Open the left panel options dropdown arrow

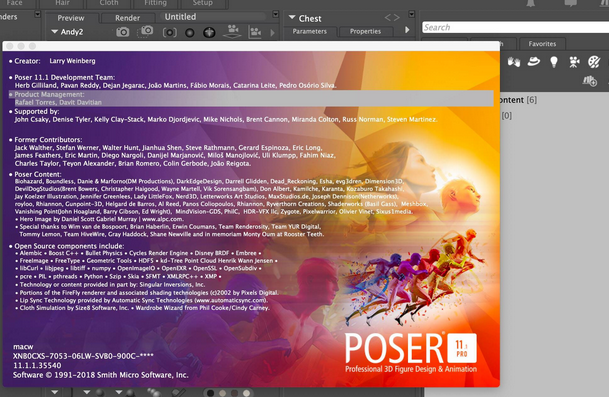tap(37, 14)
